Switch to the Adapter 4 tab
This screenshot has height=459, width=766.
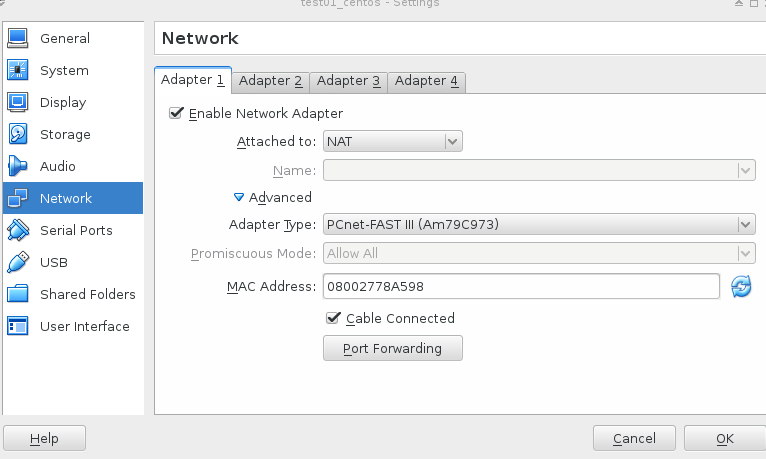pos(427,81)
